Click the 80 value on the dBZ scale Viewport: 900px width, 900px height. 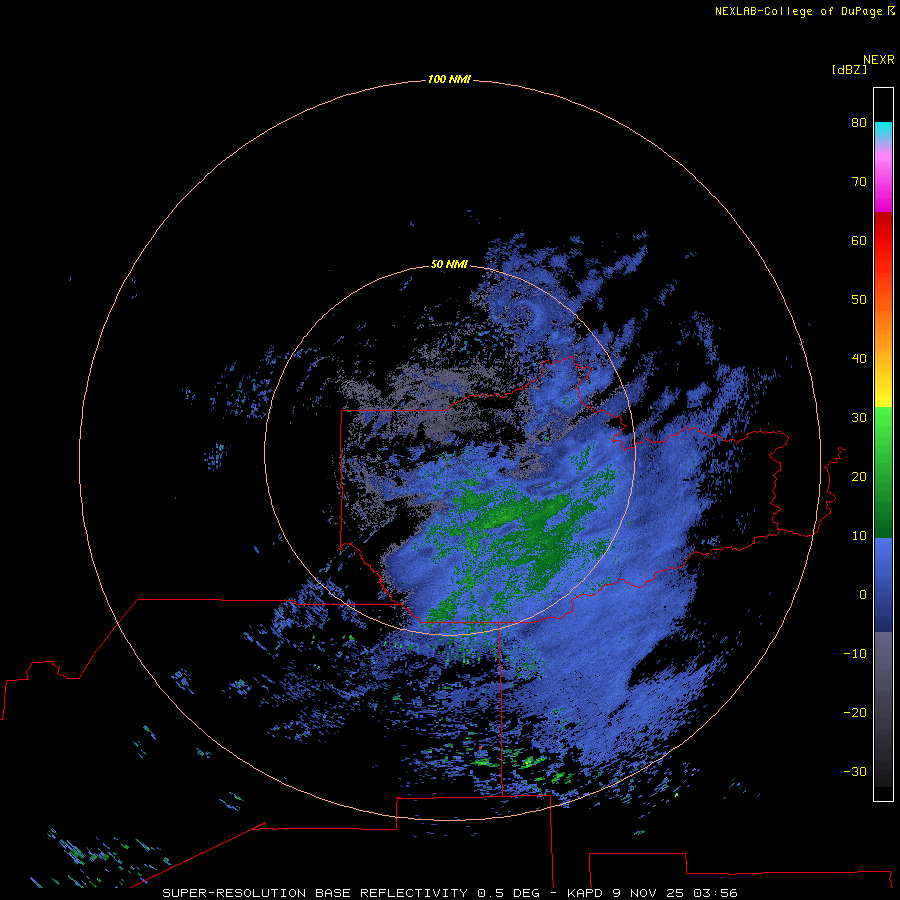859,122
